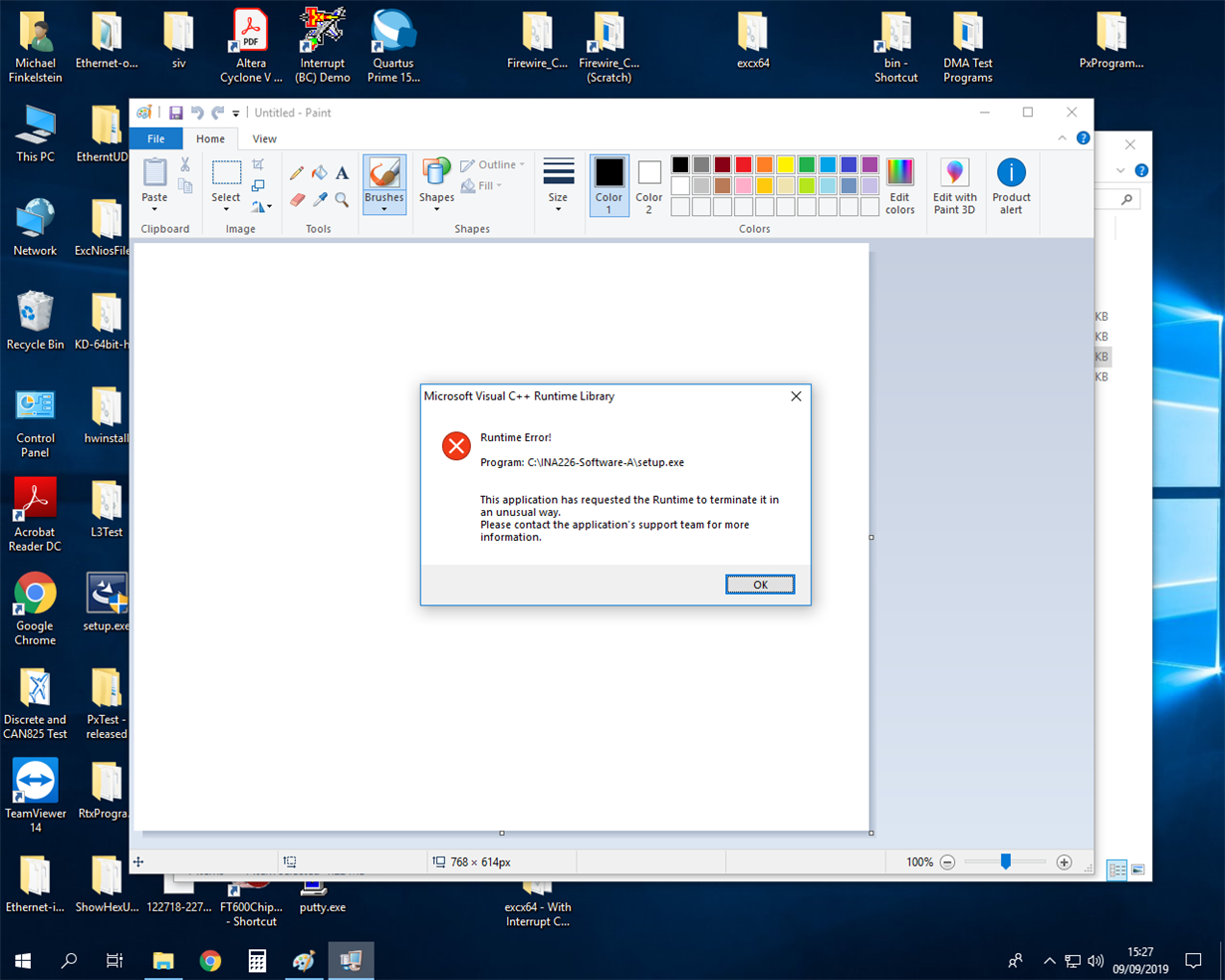Image resolution: width=1225 pixels, height=980 pixels.
Task: Click the Paint Help question mark icon
Action: pyautogui.click(x=1083, y=138)
